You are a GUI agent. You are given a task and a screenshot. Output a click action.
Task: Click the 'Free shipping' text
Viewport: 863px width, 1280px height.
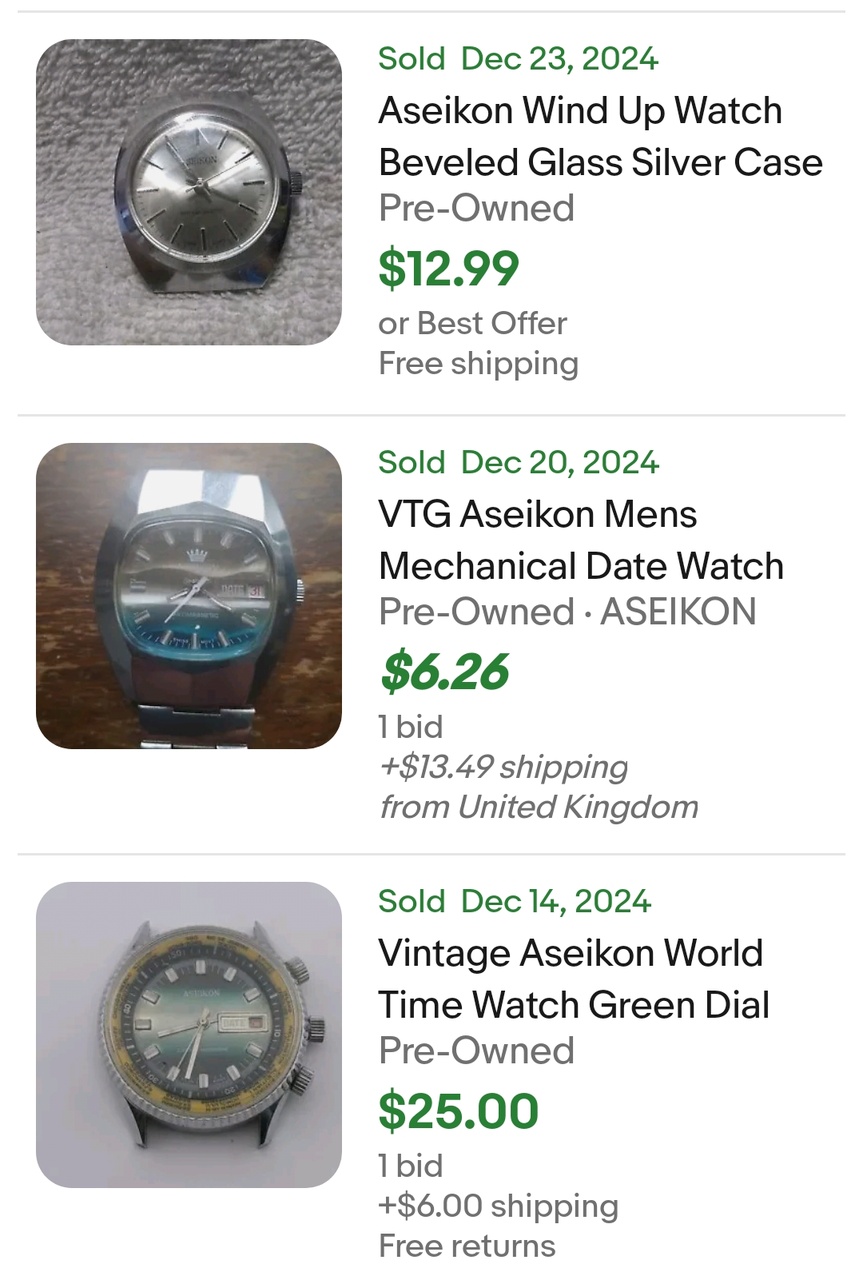click(478, 363)
